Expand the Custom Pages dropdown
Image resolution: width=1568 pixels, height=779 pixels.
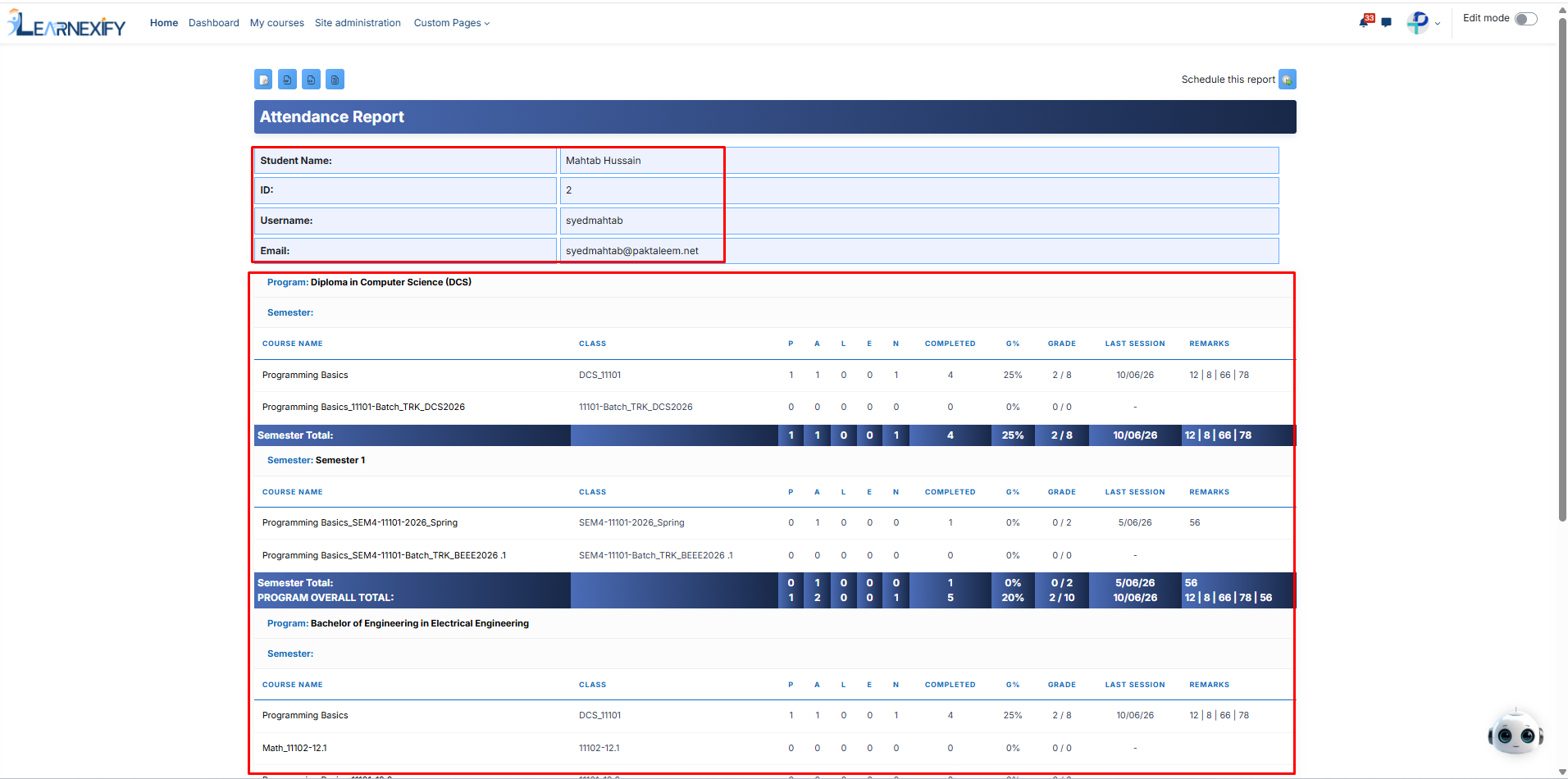(452, 23)
